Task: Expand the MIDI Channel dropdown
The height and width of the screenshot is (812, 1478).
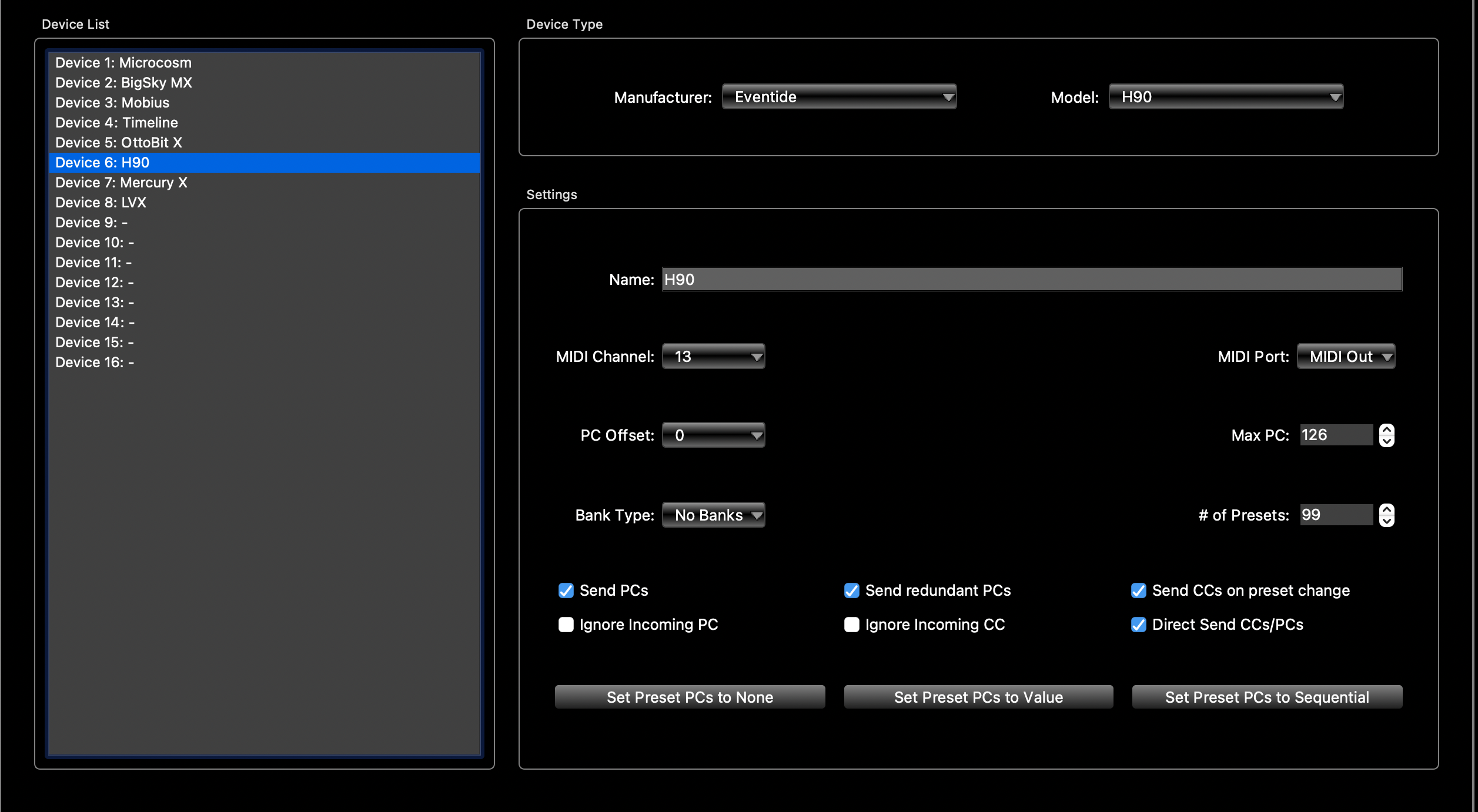Action: (x=713, y=357)
